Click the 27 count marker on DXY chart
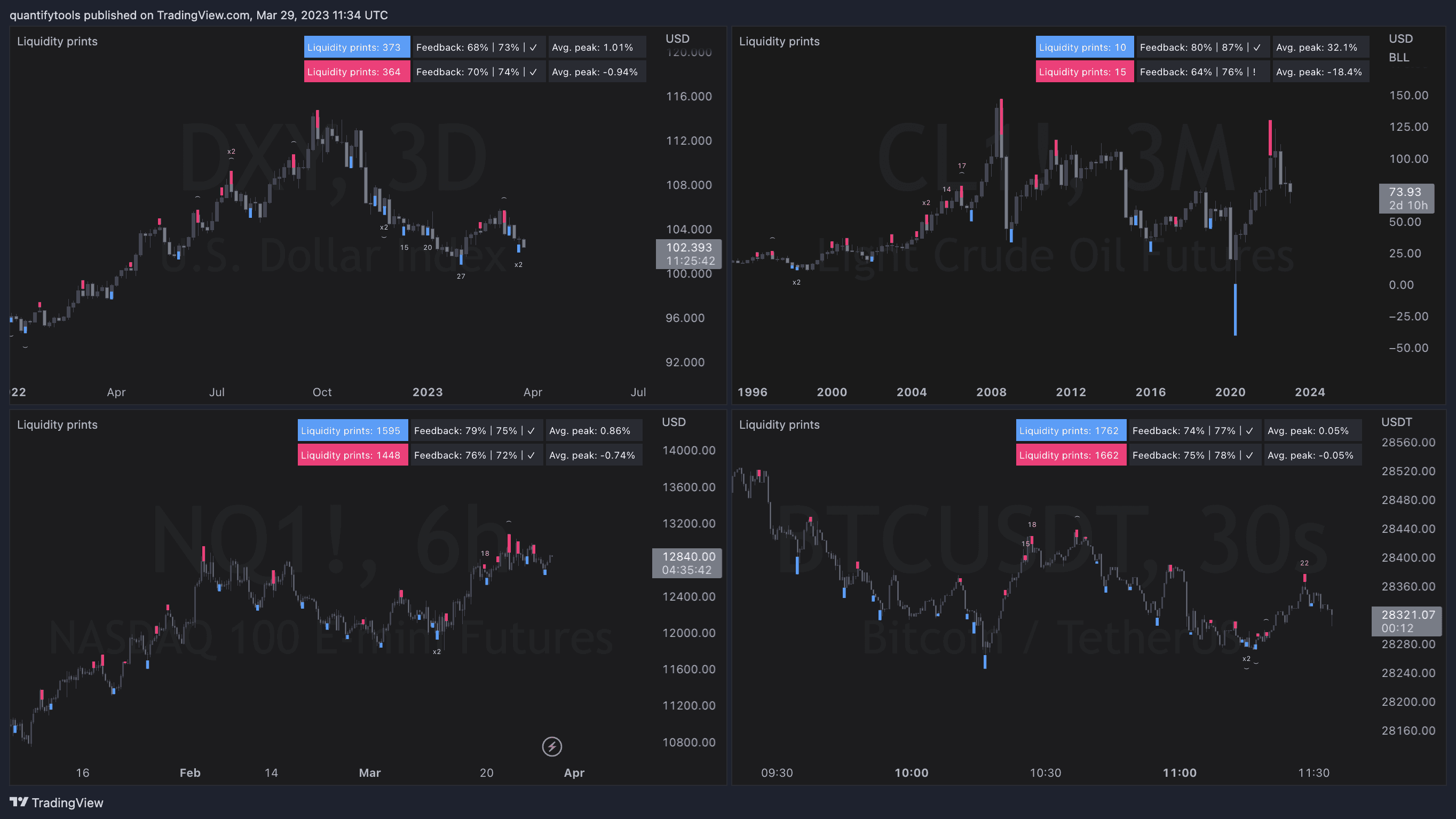The width and height of the screenshot is (1456, 819). tap(461, 277)
